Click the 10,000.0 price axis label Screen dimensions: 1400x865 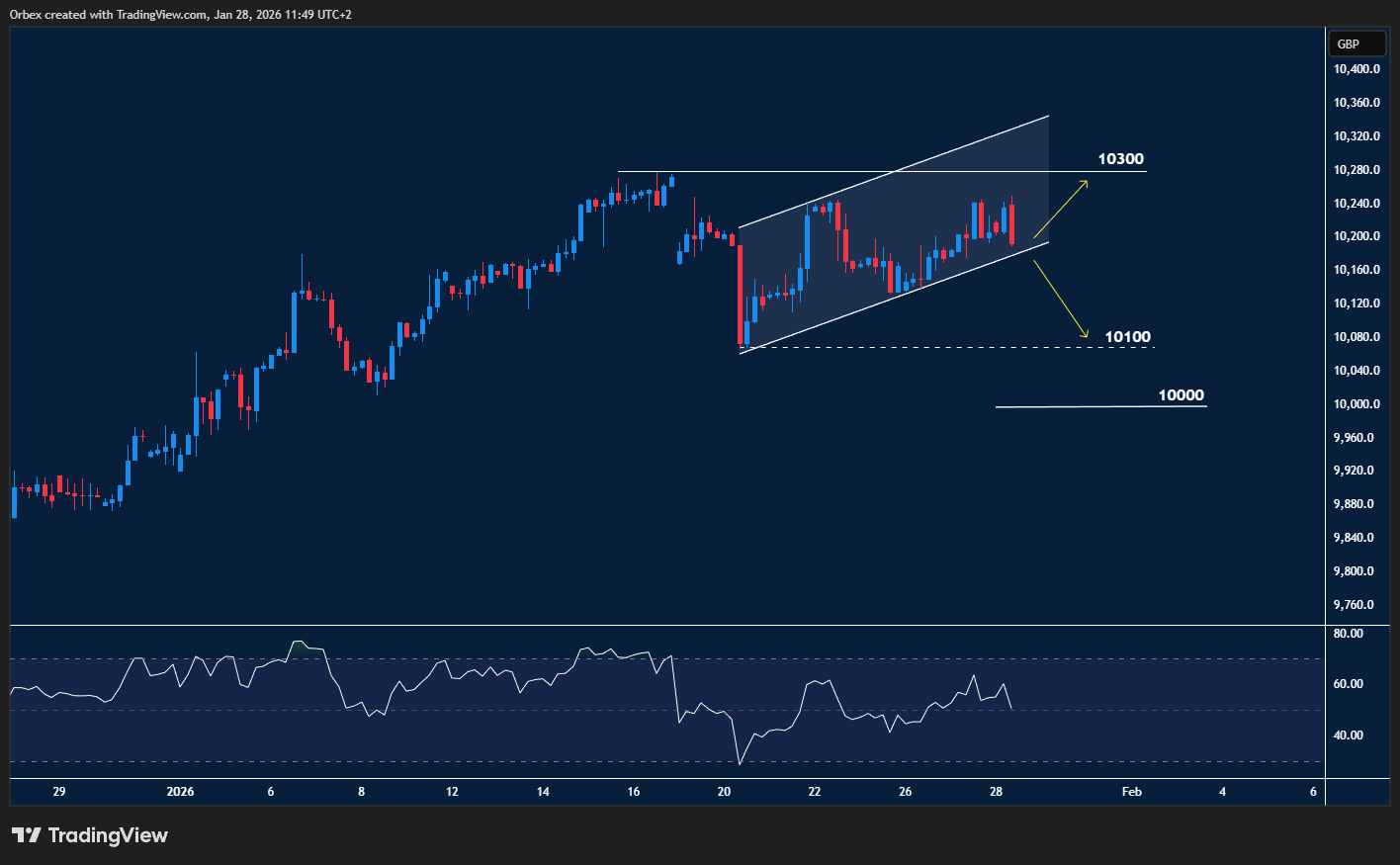click(x=1356, y=404)
